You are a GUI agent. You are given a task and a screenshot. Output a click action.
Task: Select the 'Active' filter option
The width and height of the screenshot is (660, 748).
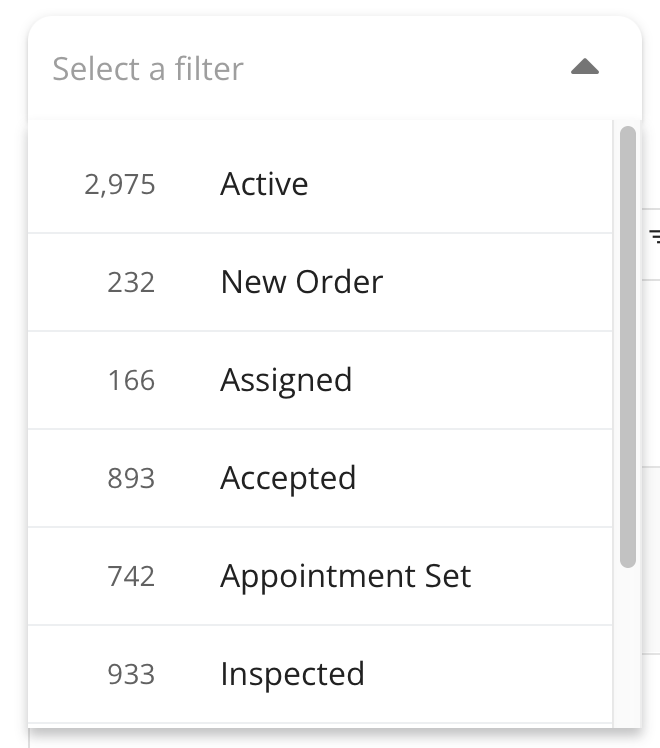click(264, 184)
